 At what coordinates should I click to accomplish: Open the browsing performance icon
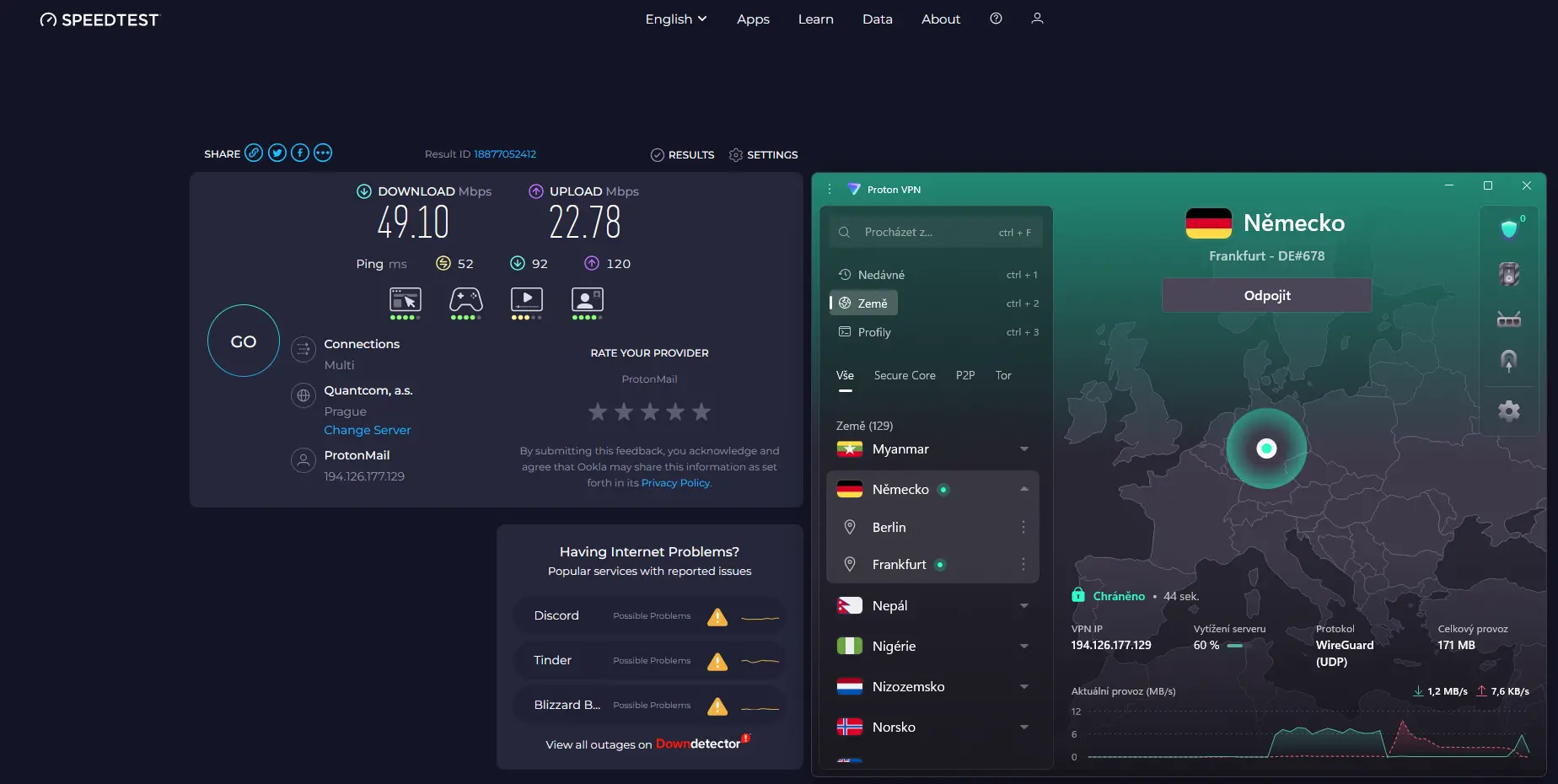405,300
